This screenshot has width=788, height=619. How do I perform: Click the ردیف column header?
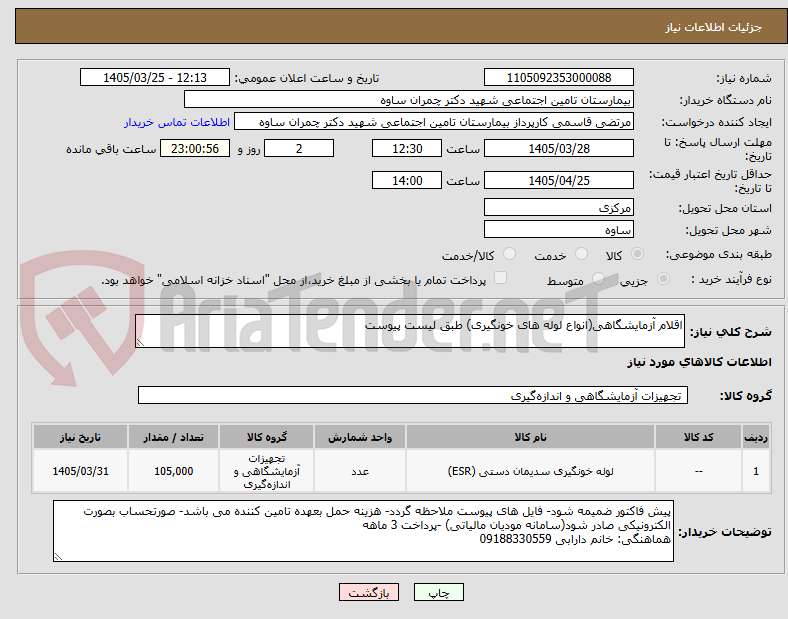tap(756, 437)
